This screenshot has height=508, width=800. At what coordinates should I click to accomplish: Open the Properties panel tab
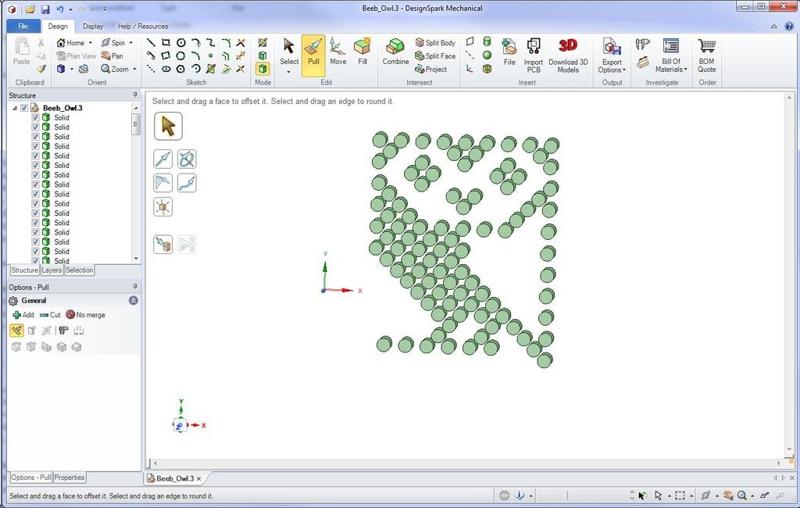coord(69,478)
